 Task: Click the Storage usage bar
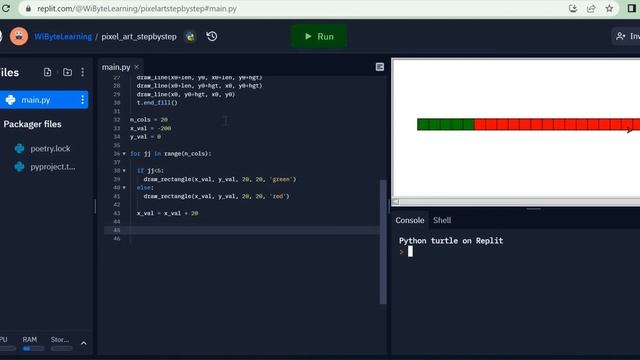click(x=62, y=349)
